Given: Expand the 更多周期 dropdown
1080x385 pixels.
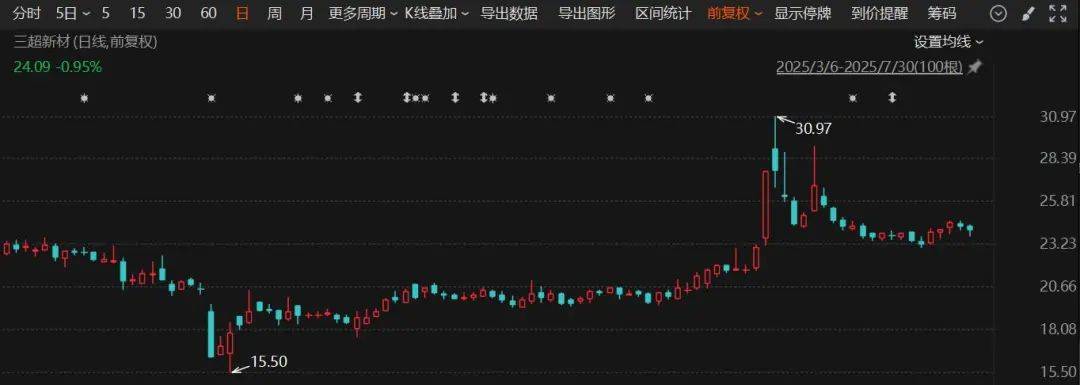Looking at the screenshot, I should coord(362,13).
